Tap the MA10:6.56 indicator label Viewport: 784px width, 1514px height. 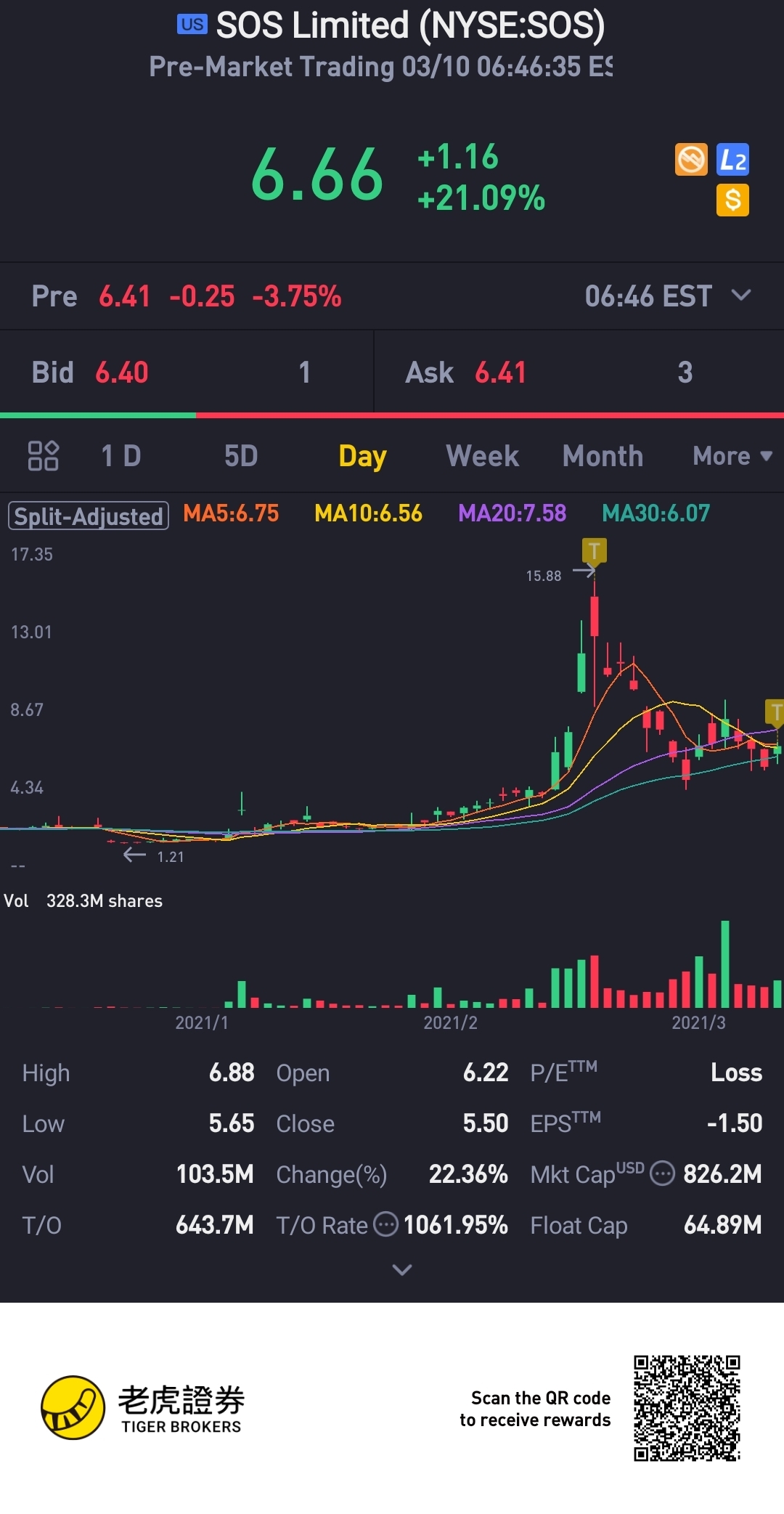pyautogui.click(x=368, y=513)
